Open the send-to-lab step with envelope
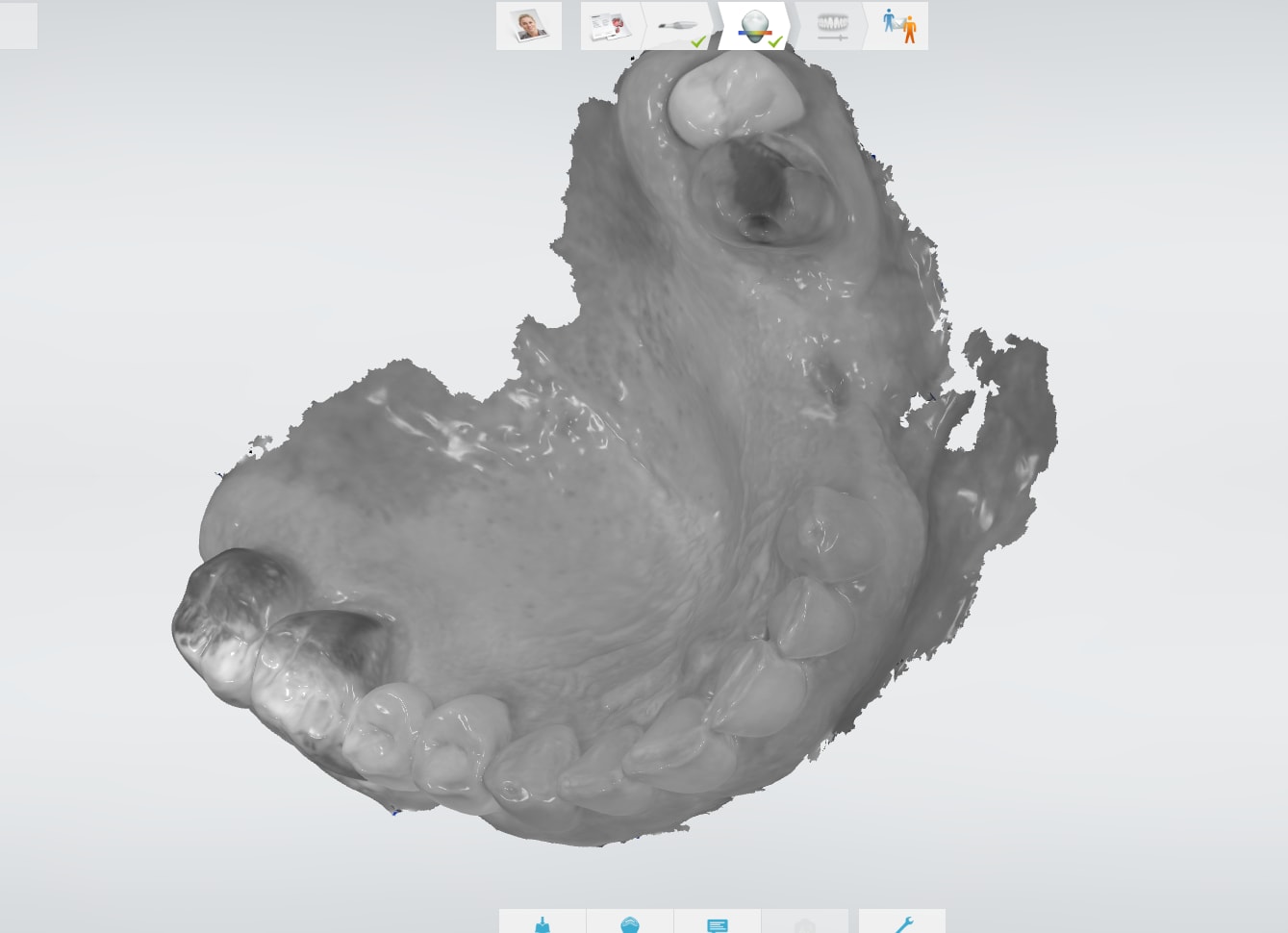1288x933 pixels. point(898,26)
